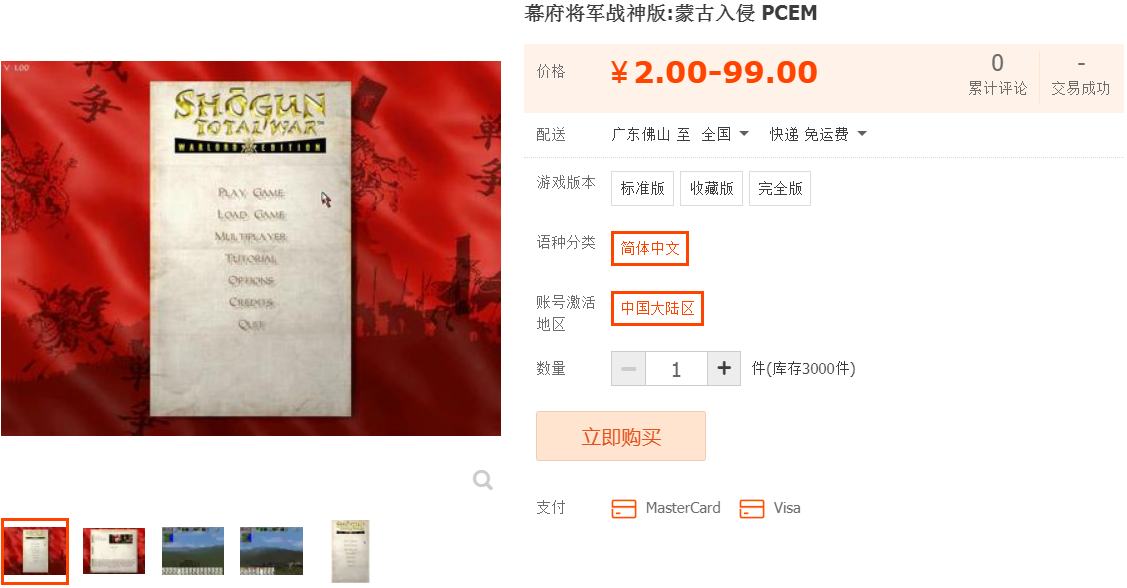Image resolution: width=1127 pixels, height=588 pixels.
Task: Click the MasterCard payment card icon
Action: pos(623,508)
